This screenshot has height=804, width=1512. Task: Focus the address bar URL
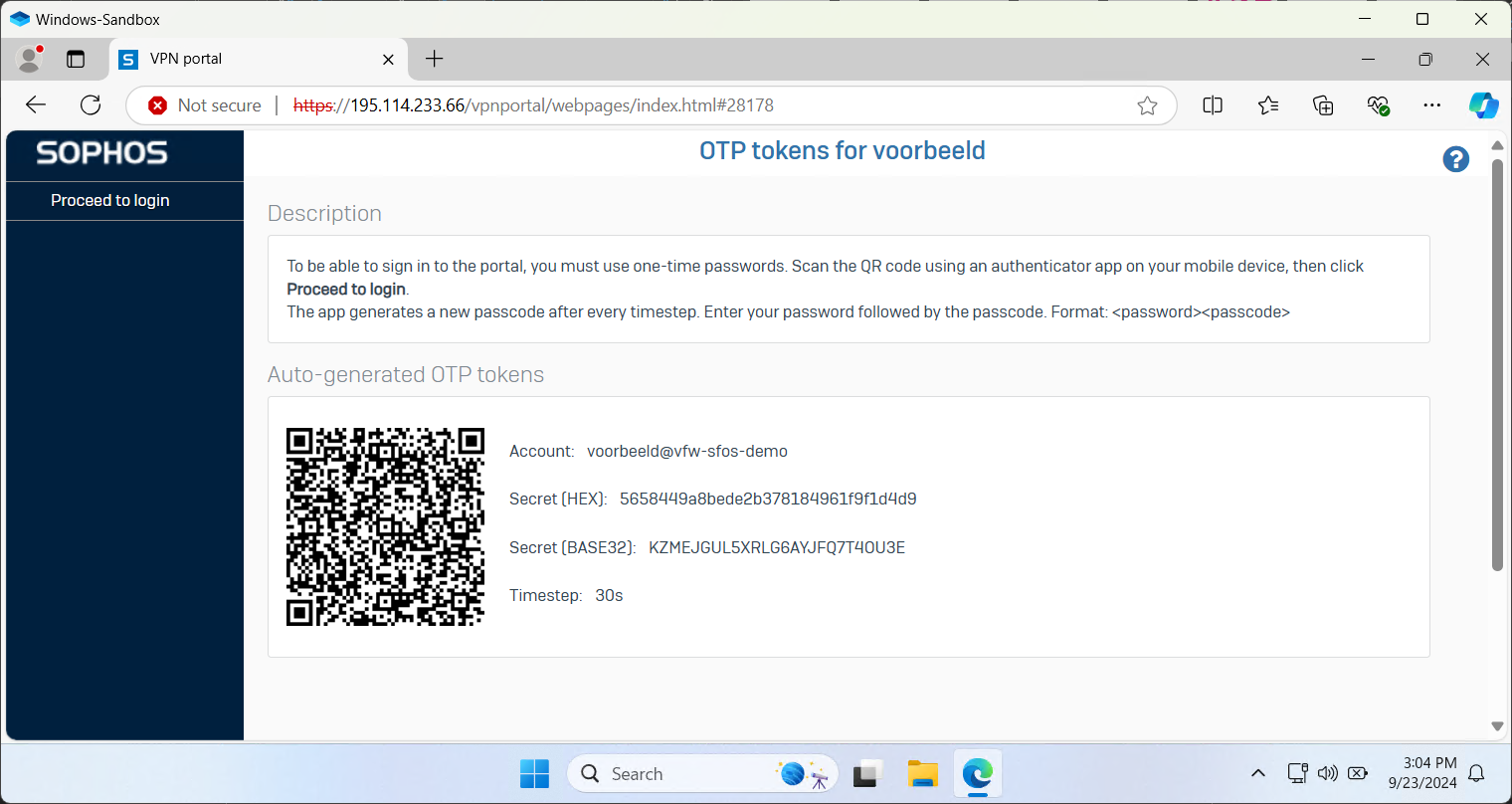(533, 105)
